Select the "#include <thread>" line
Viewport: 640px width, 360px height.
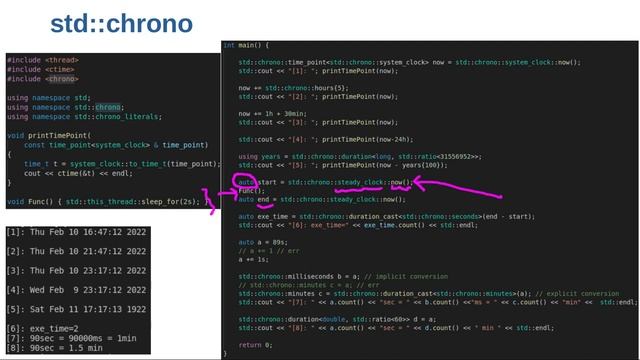click(x=43, y=60)
